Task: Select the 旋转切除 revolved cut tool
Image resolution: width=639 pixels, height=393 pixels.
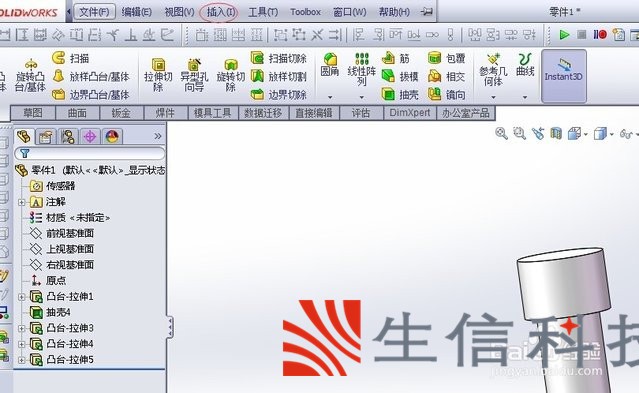Action: coord(231,75)
